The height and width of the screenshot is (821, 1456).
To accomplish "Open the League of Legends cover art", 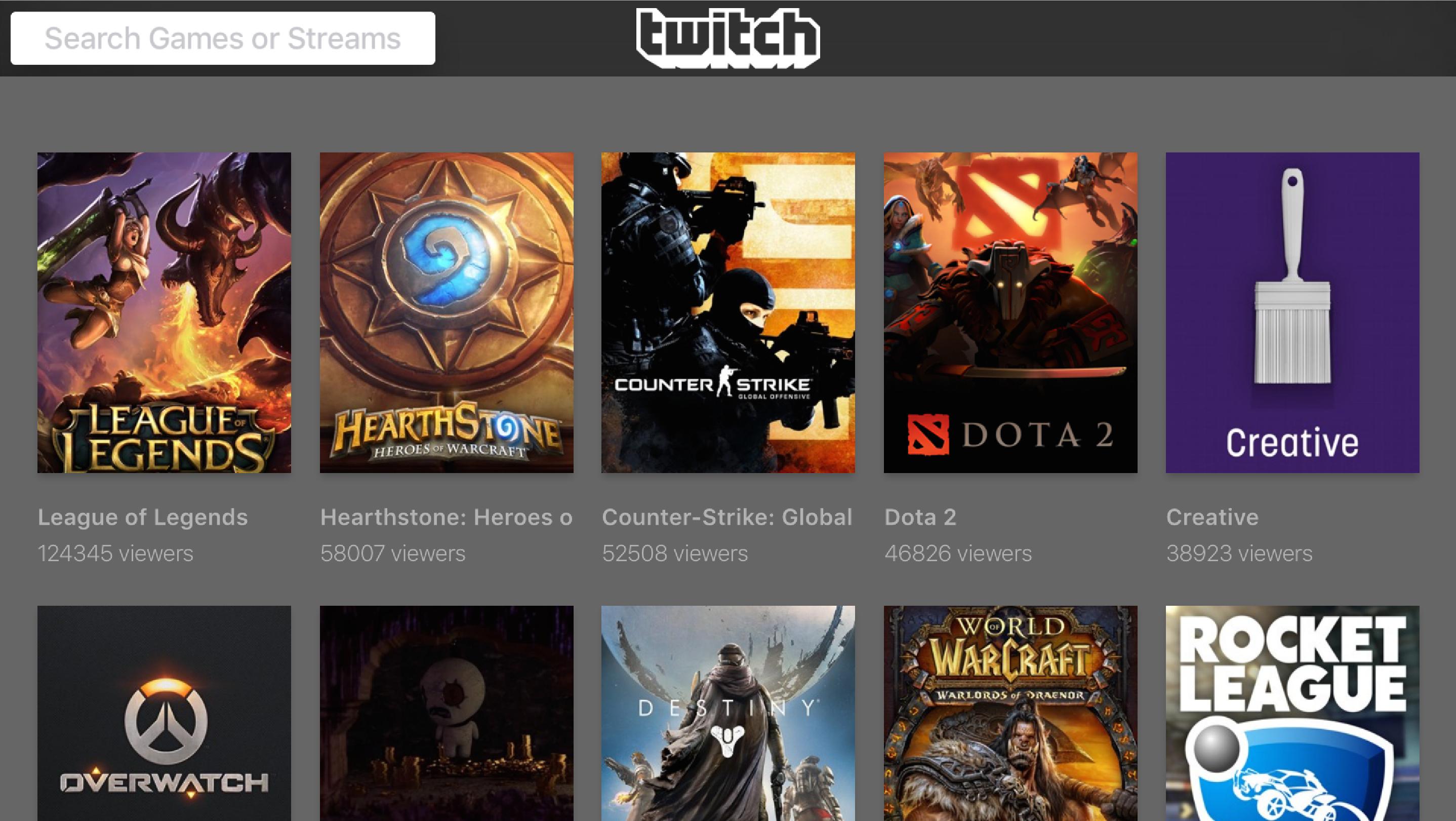I will pos(164,312).
